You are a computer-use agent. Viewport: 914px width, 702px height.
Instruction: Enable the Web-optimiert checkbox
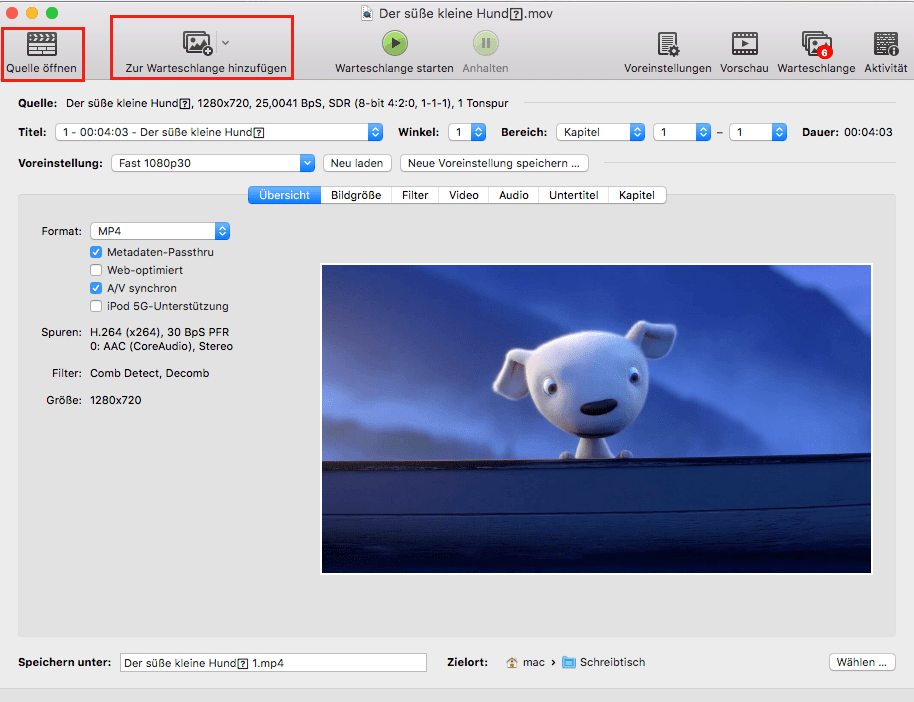click(x=97, y=270)
